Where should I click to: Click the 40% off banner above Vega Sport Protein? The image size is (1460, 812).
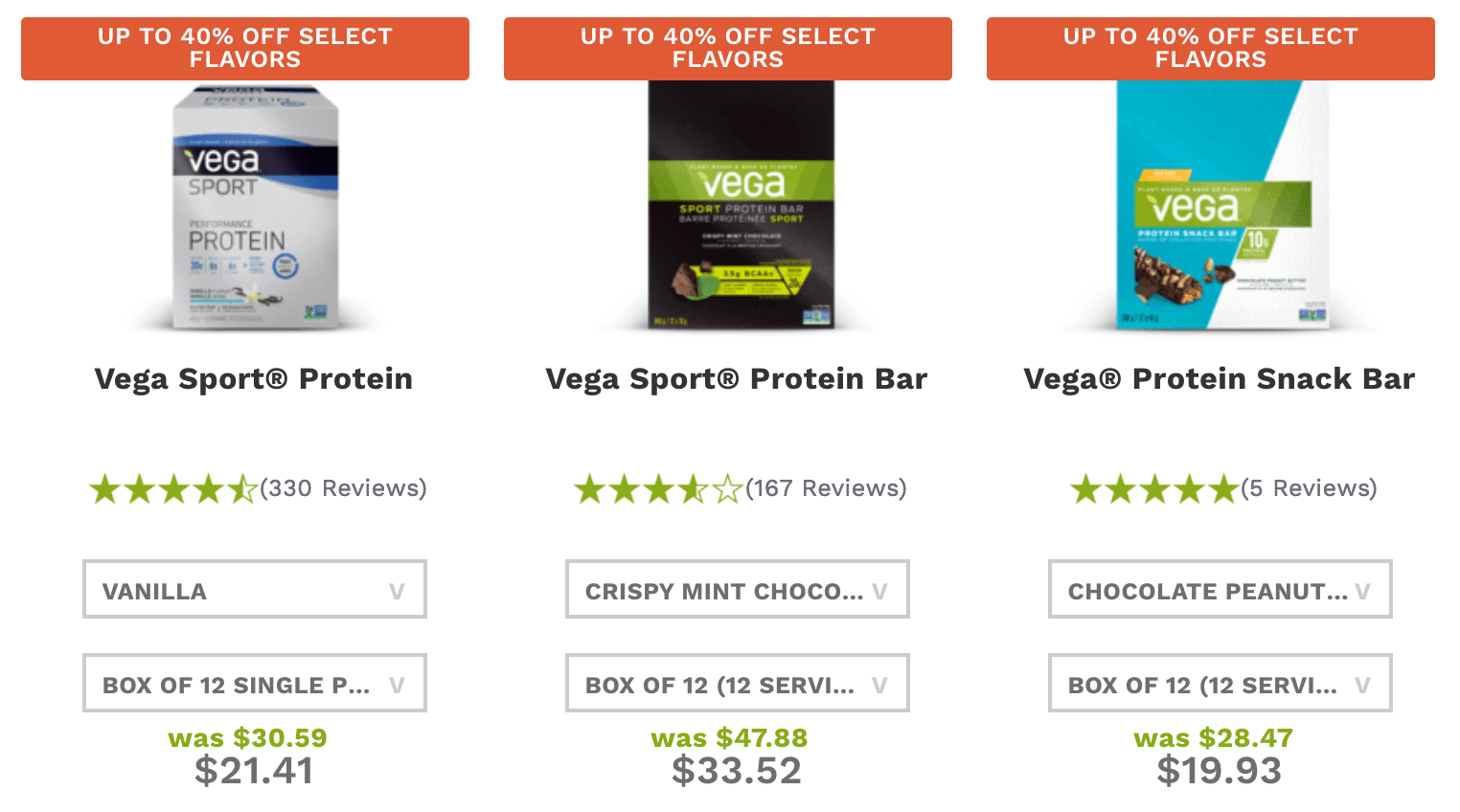click(245, 48)
